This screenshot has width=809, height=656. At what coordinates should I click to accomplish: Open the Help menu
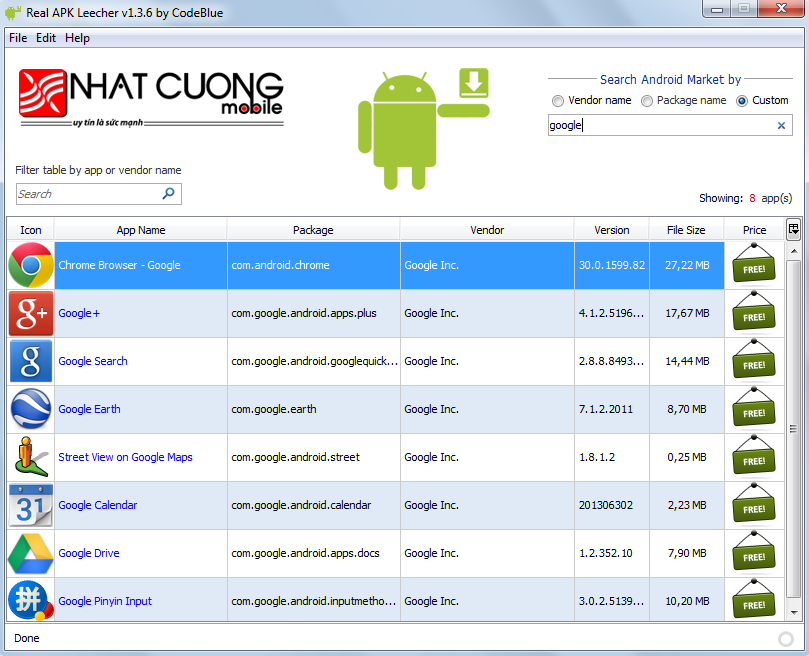tap(77, 38)
